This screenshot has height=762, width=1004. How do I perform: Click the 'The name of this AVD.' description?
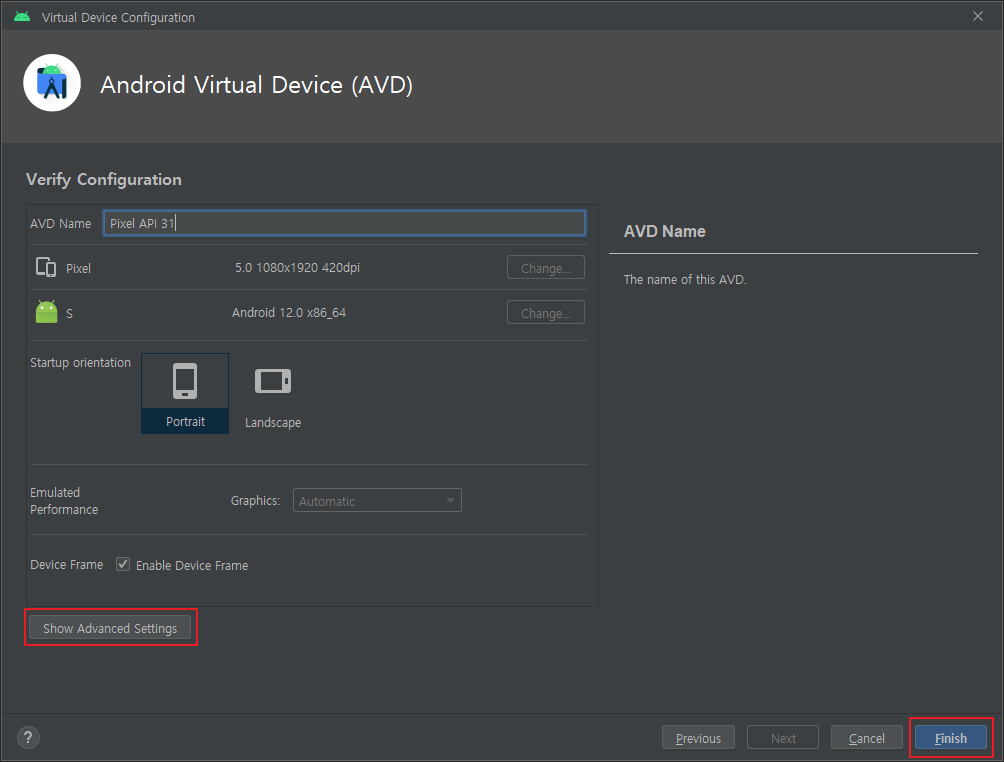pyautogui.click(x=685, y=280)
